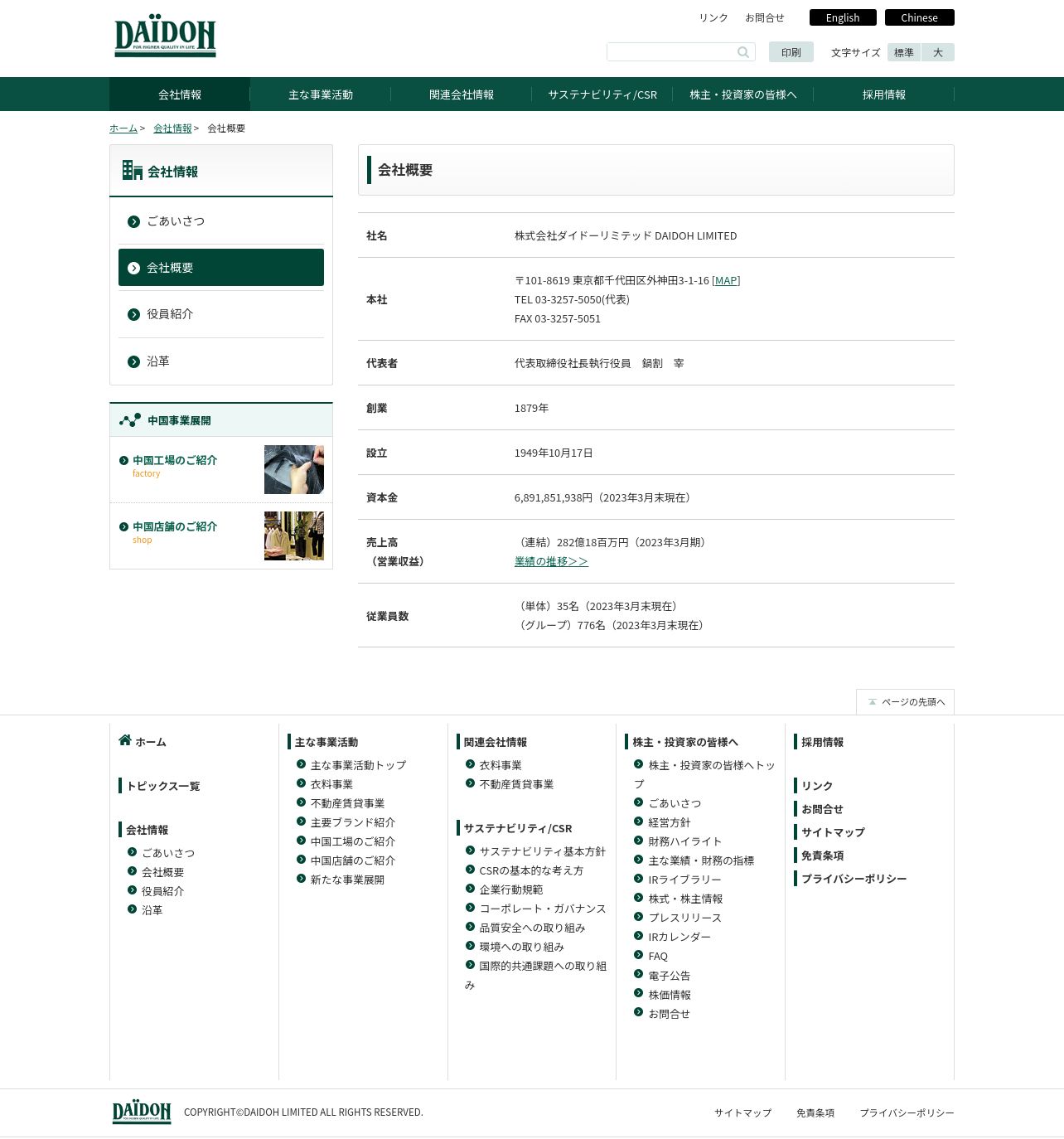Open 中国工場のご紹介 in the footer
The width and height of the screenshot is (1064, 1139).
point(353,841)
